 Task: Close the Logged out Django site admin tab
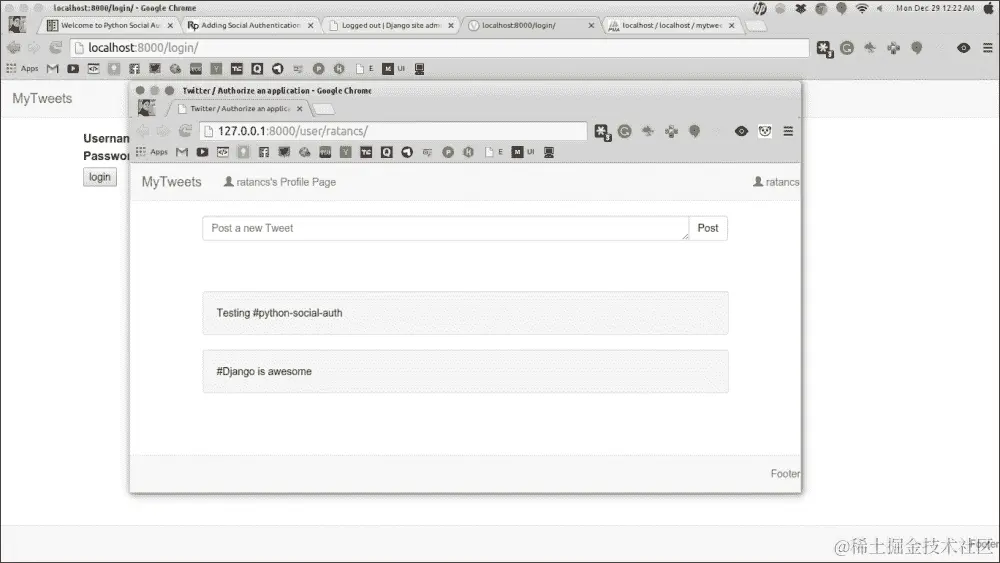(451, 26)
